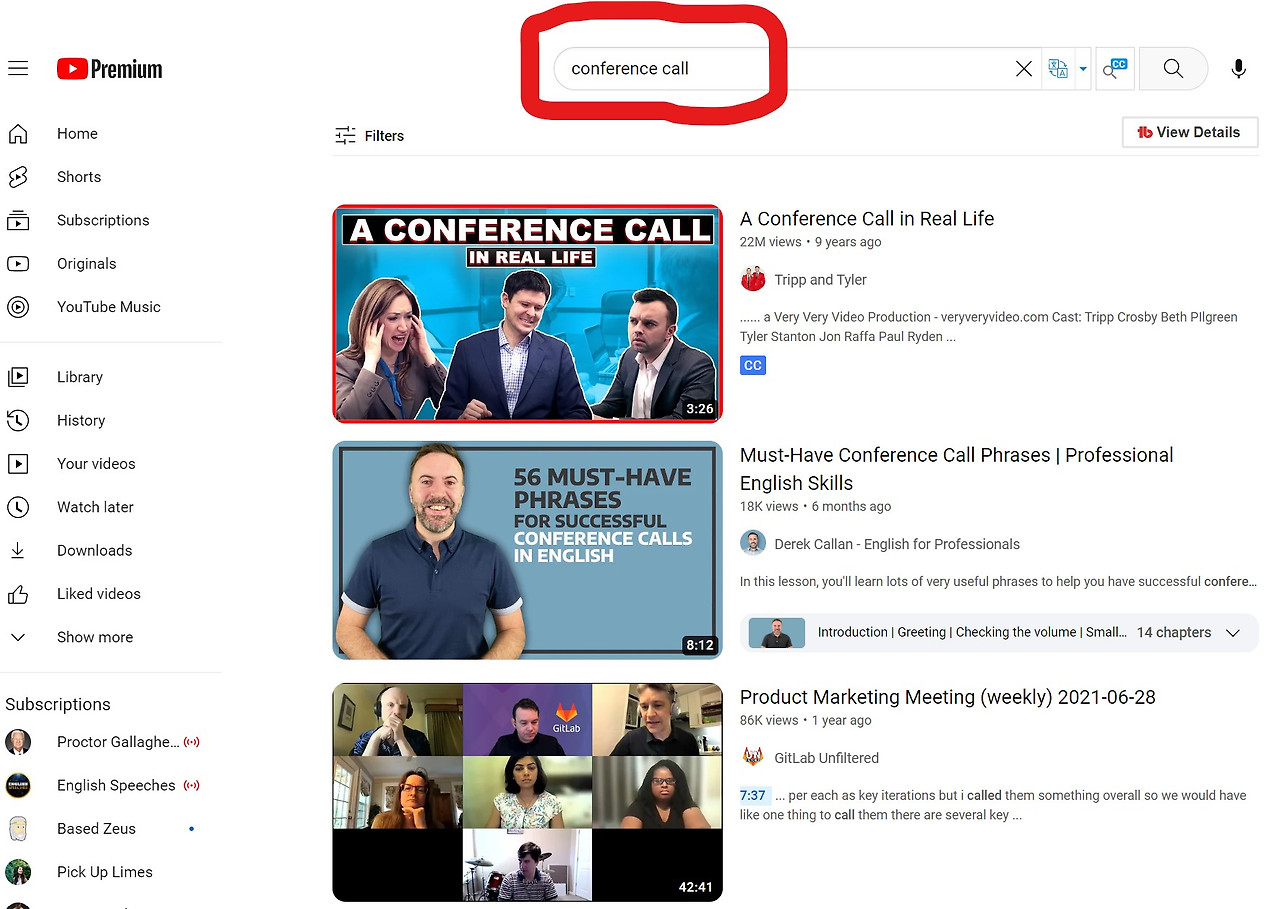The image size is (1280, 909).
Task: Open the hamburger guide menu
Action: point(18,69)
